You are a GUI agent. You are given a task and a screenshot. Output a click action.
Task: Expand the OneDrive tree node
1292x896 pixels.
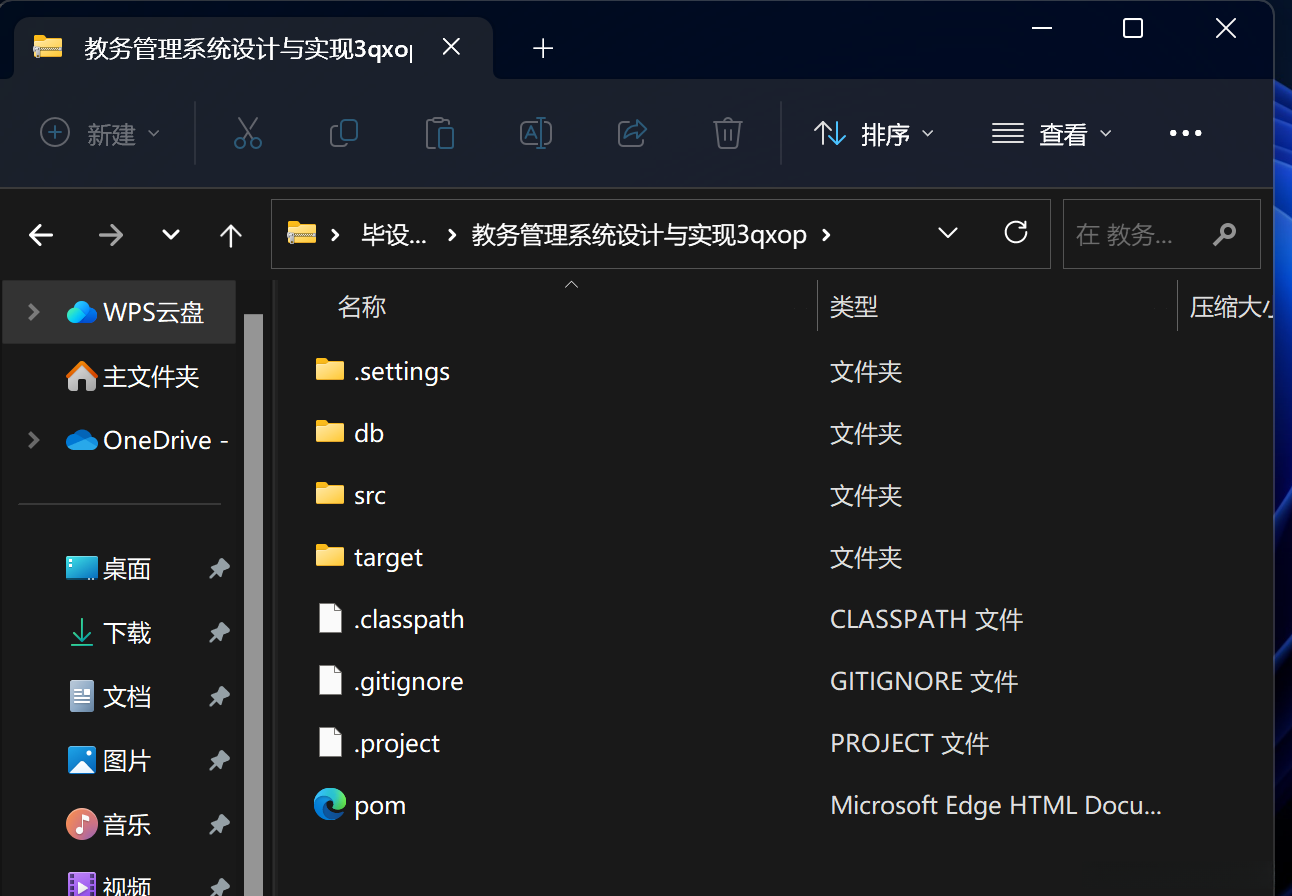[x=34, y=440]
